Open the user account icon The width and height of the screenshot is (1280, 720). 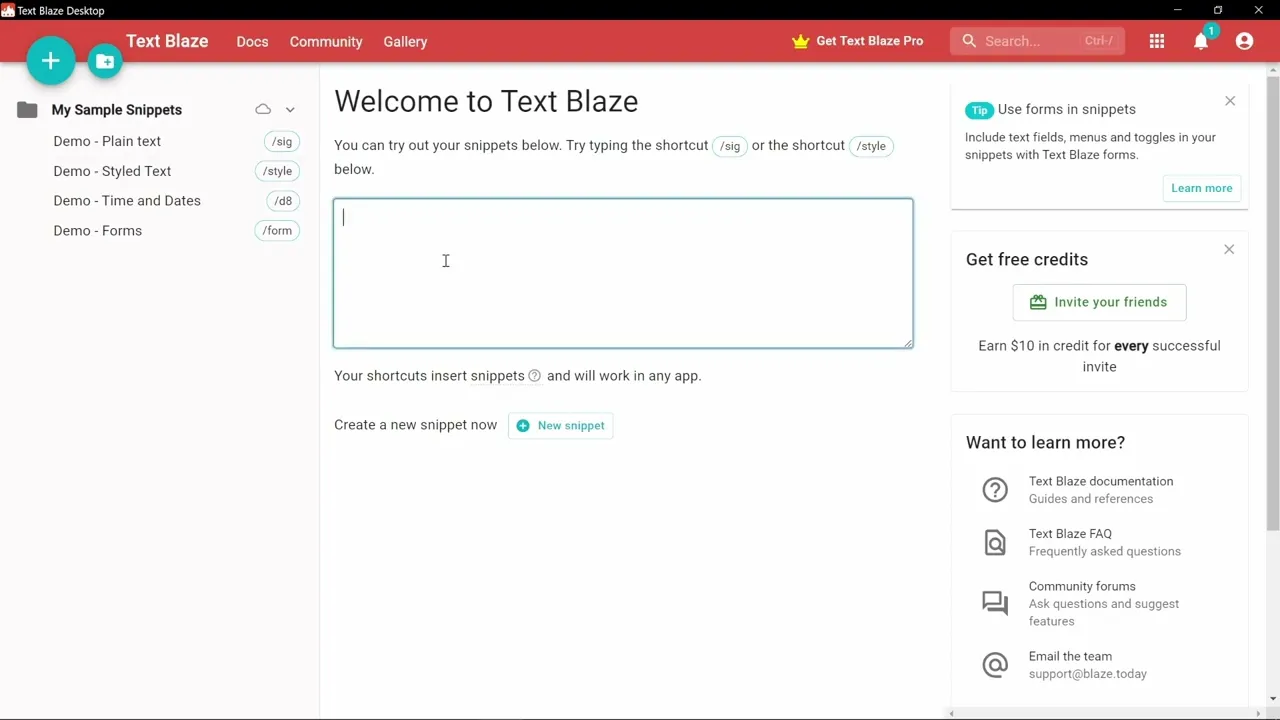coord(1244,41)
